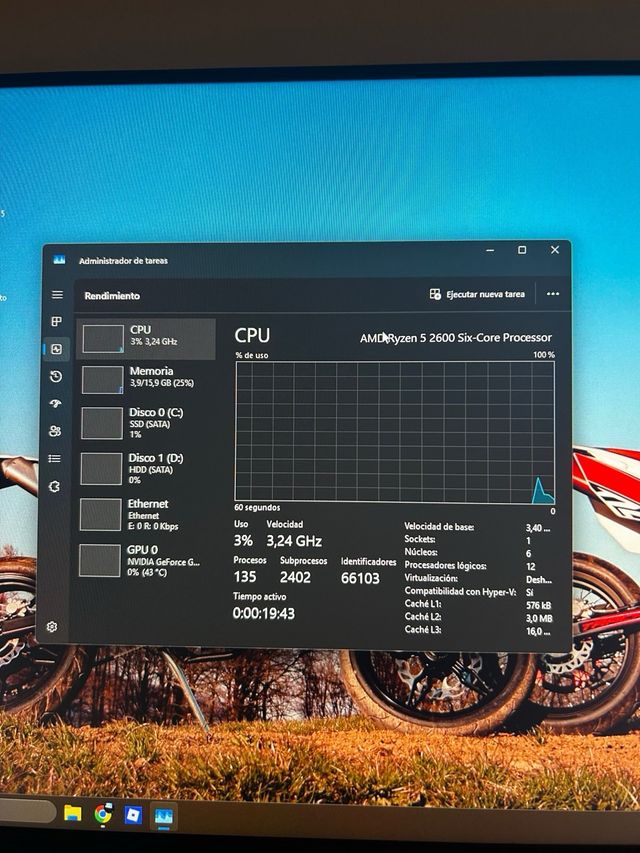The width and height of the screenshot is (640, 853).
Task: Open the Startup apps icon in sidebar
Action: click(56, 404)
